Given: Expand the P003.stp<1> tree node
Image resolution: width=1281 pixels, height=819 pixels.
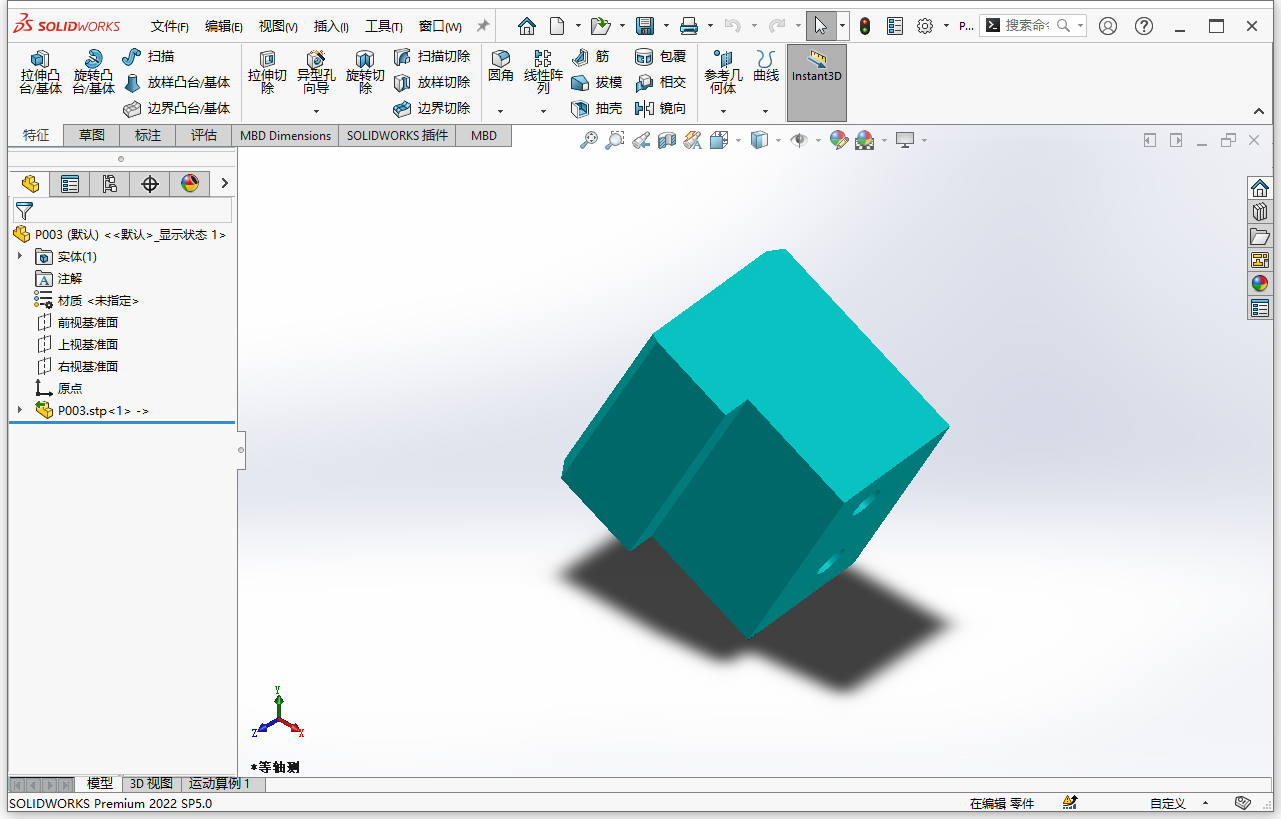Looking at the screenshot, I should (x=20, y=410).
